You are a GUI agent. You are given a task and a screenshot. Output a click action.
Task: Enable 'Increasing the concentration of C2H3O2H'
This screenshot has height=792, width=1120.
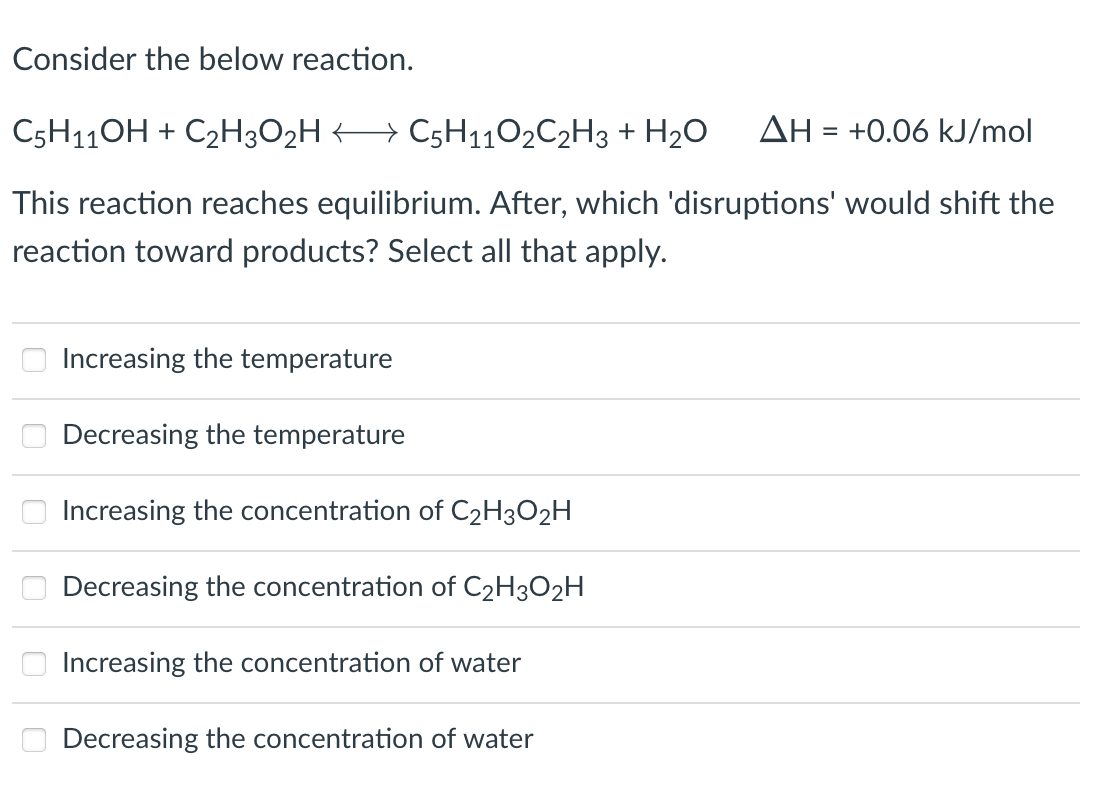click(34, 511)
